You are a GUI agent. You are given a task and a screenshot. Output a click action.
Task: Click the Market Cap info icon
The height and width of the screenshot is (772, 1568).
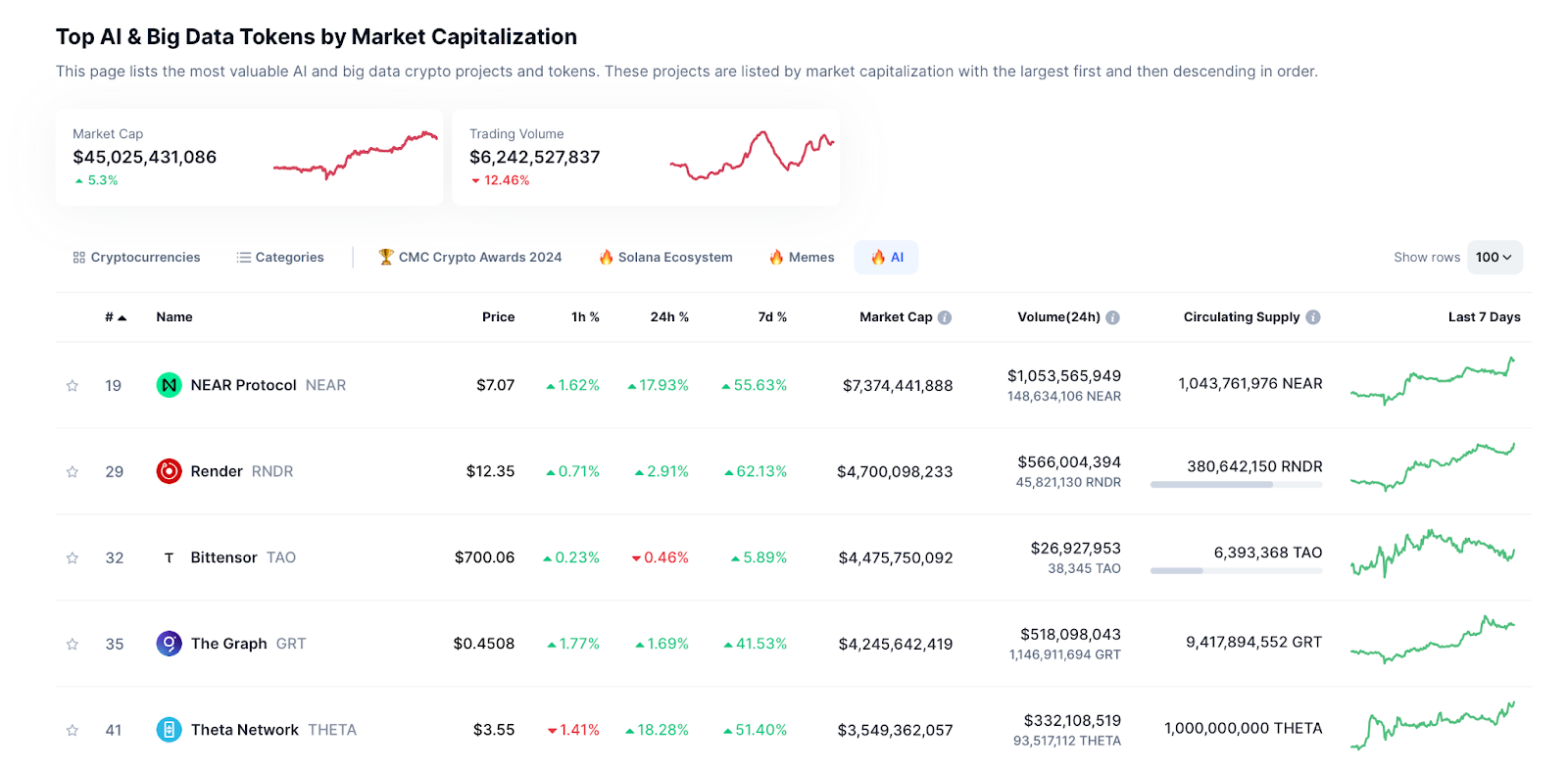[x=945, y=317]
